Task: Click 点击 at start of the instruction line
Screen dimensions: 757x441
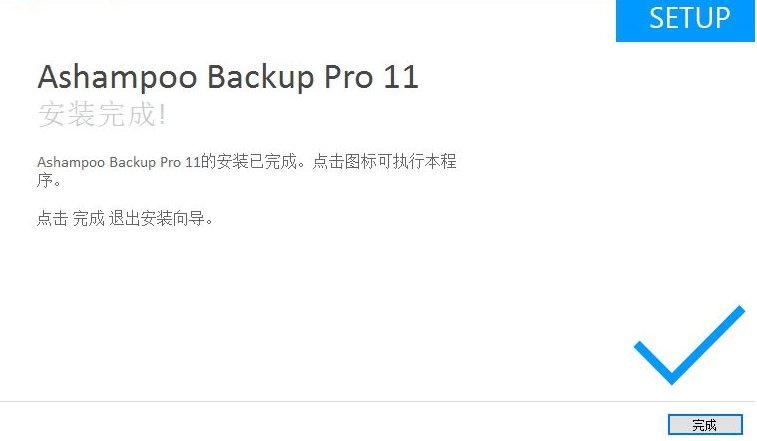Action: [x=53, y=218]
